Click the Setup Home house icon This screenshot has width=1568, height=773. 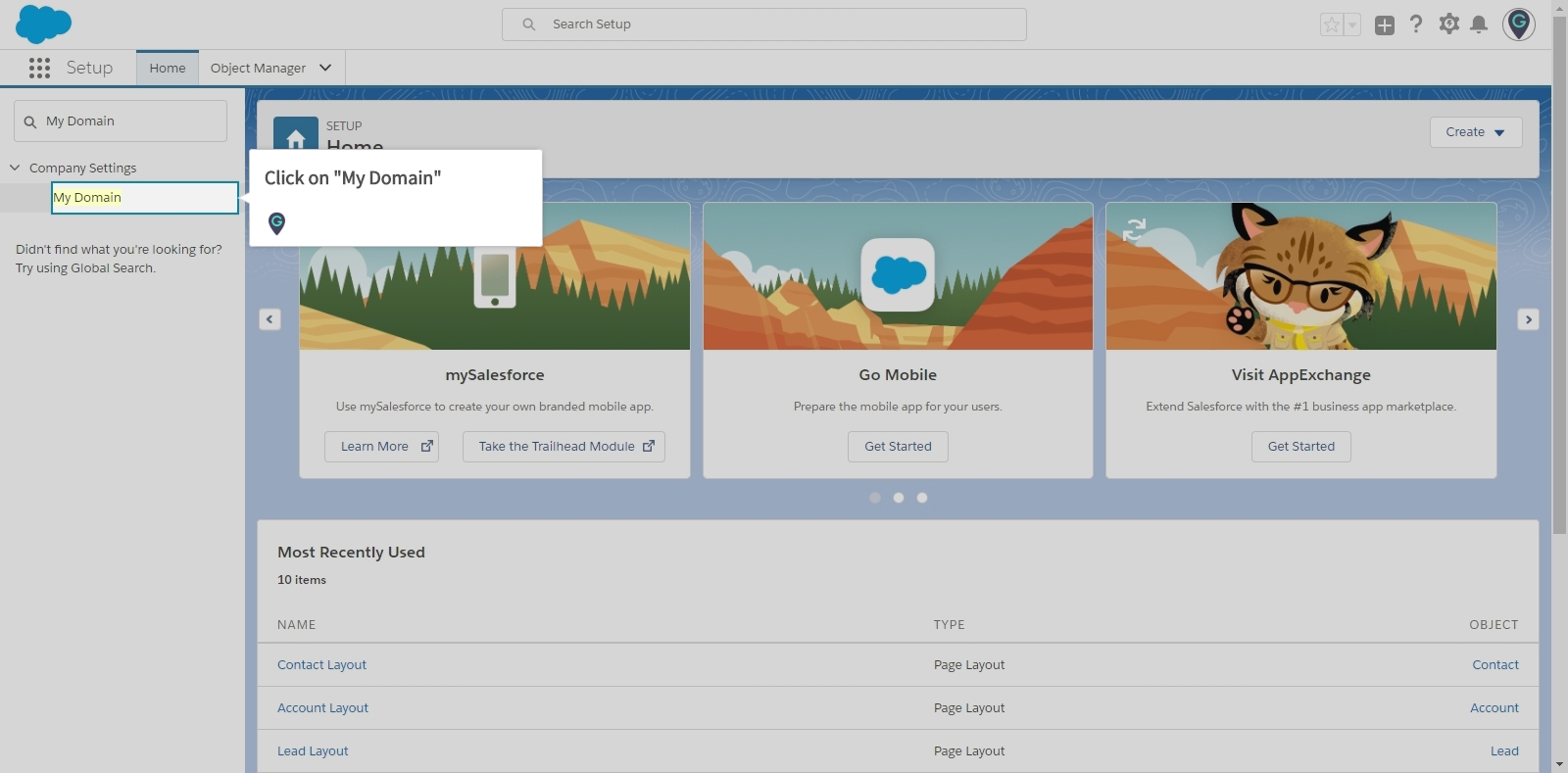click(296, 137)
